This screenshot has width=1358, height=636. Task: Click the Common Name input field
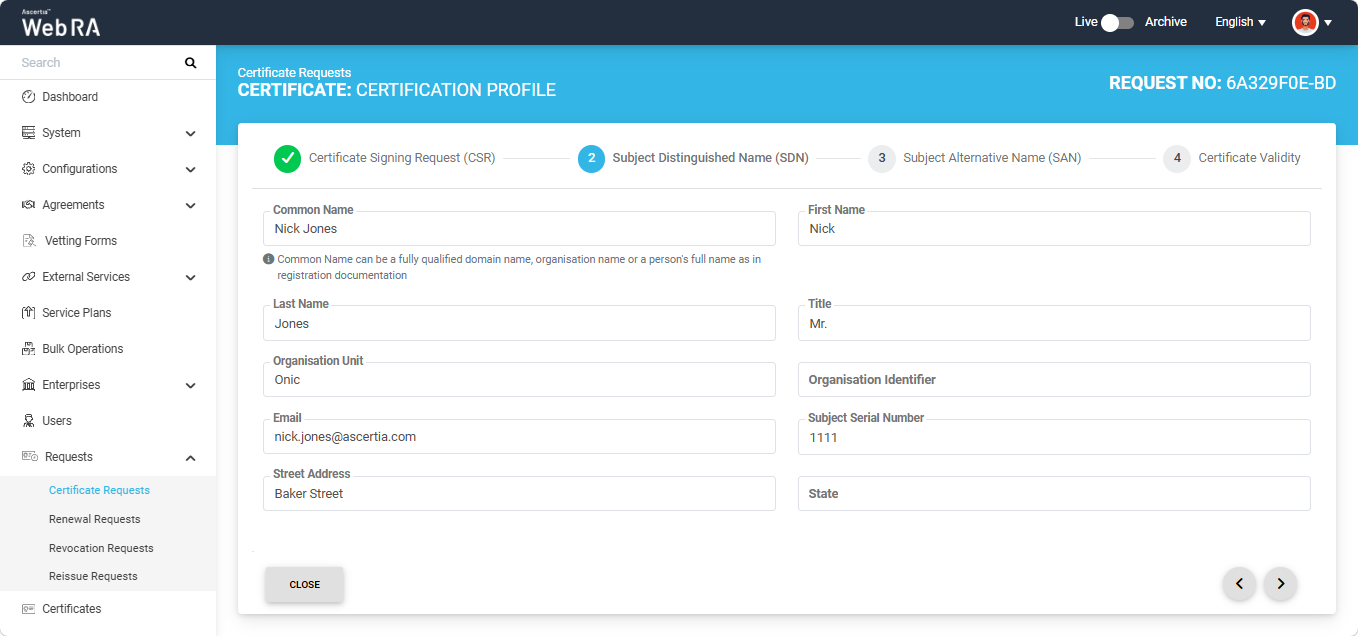pos(519,228)
